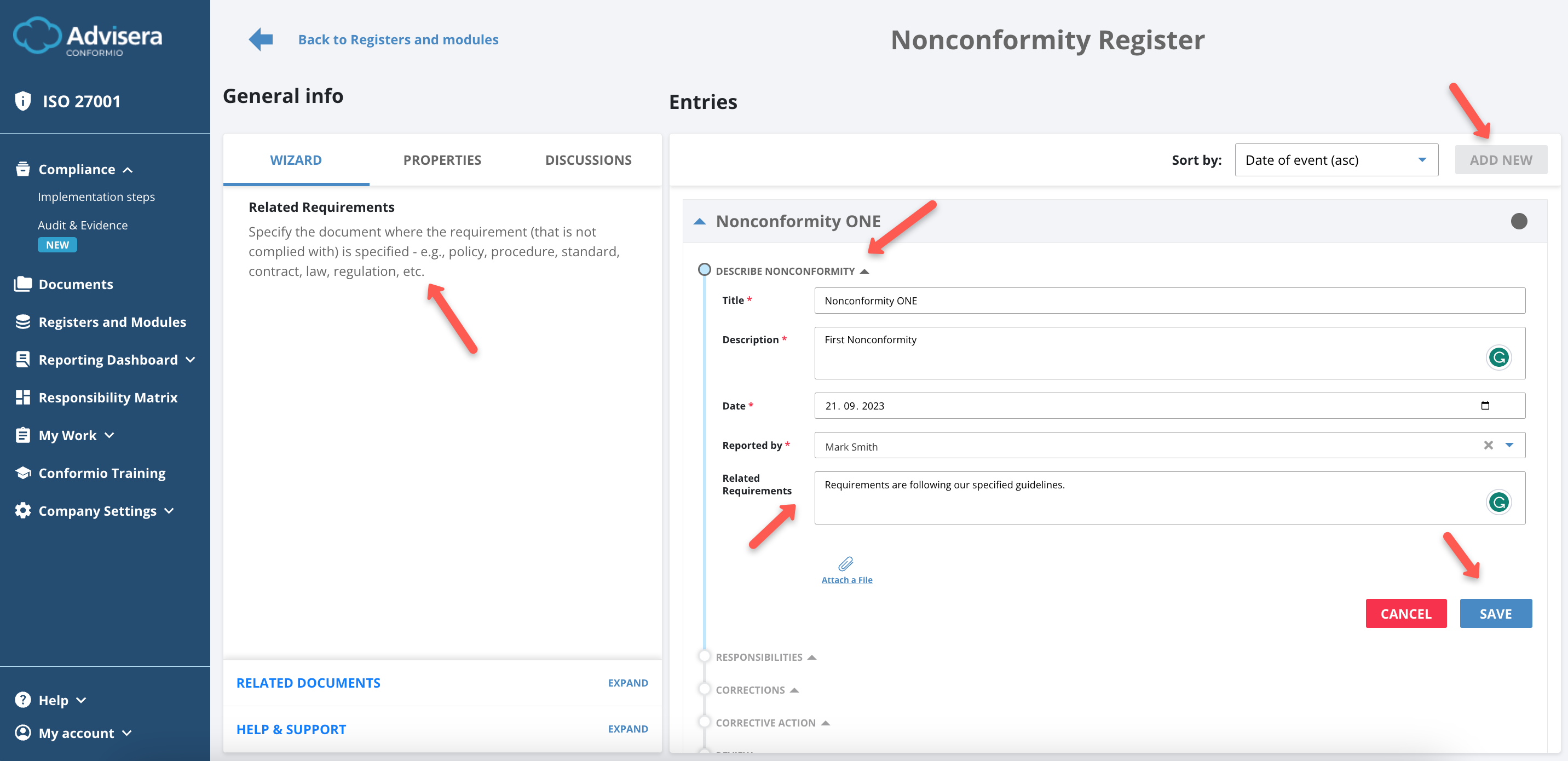The width and height of the screenshot is (1568, 761).
Task: Collapse the Describe Nonconformity section
Action: pos(866,270)
